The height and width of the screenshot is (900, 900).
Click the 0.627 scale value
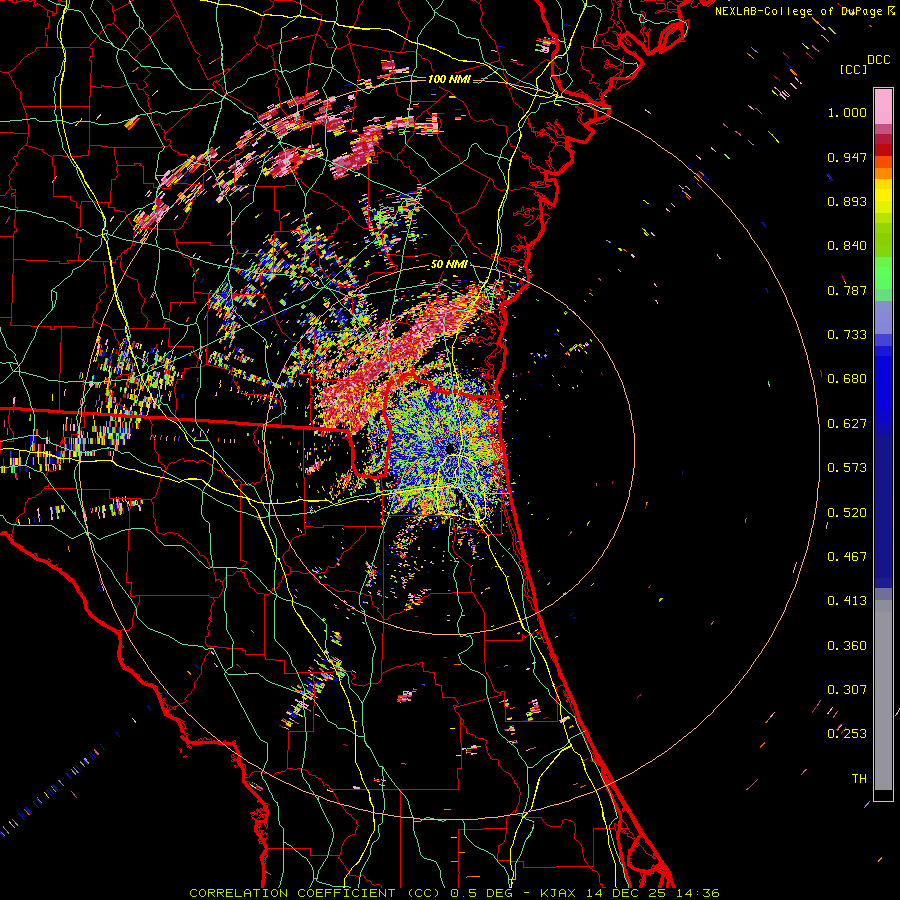847,424
